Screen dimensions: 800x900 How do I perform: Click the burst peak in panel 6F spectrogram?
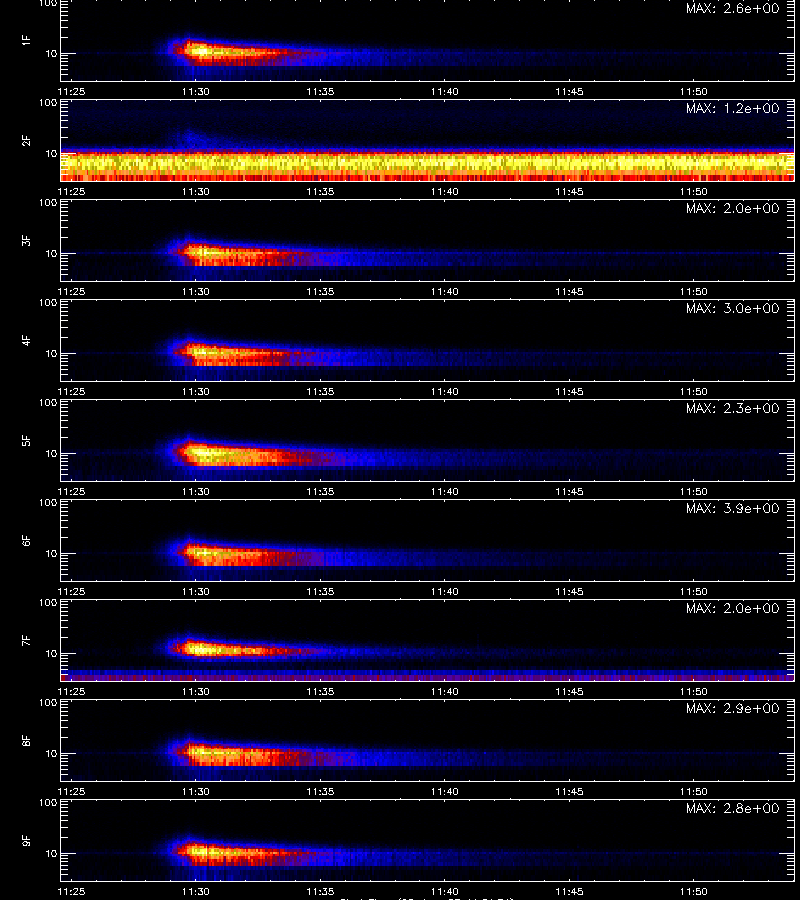(x=202, y=553)
